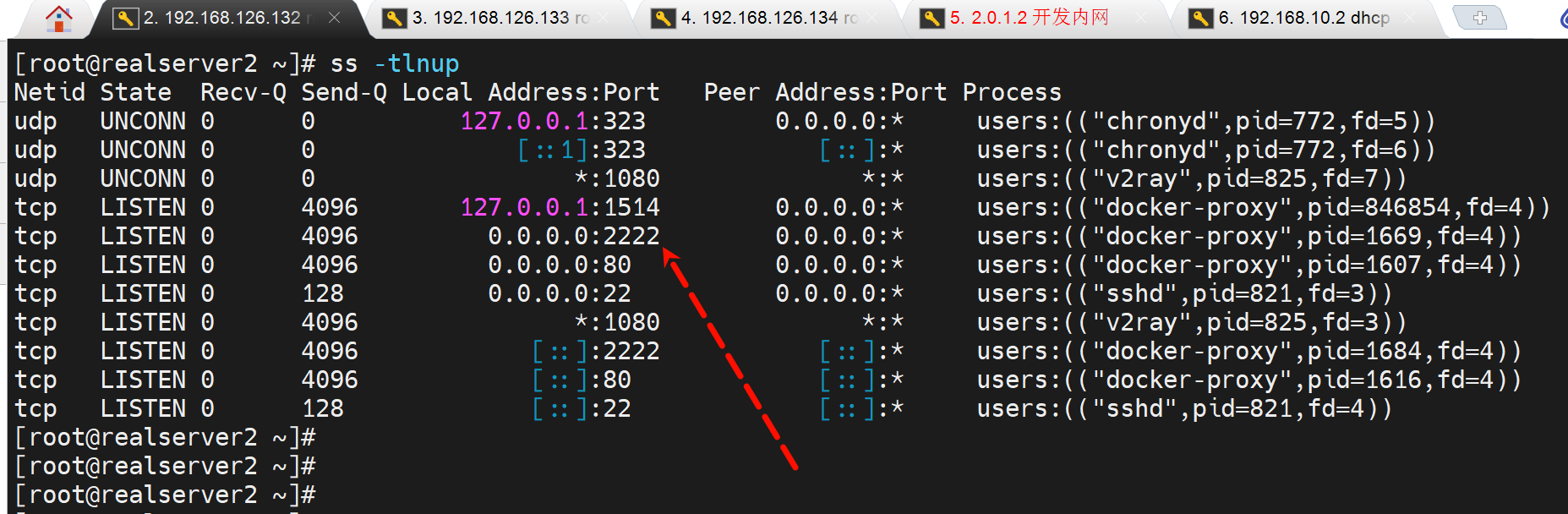Image resolution: width=1568 pixels, height=514 pixels.
Task: Open the Home tab house icon
Action: pos(58,18)
